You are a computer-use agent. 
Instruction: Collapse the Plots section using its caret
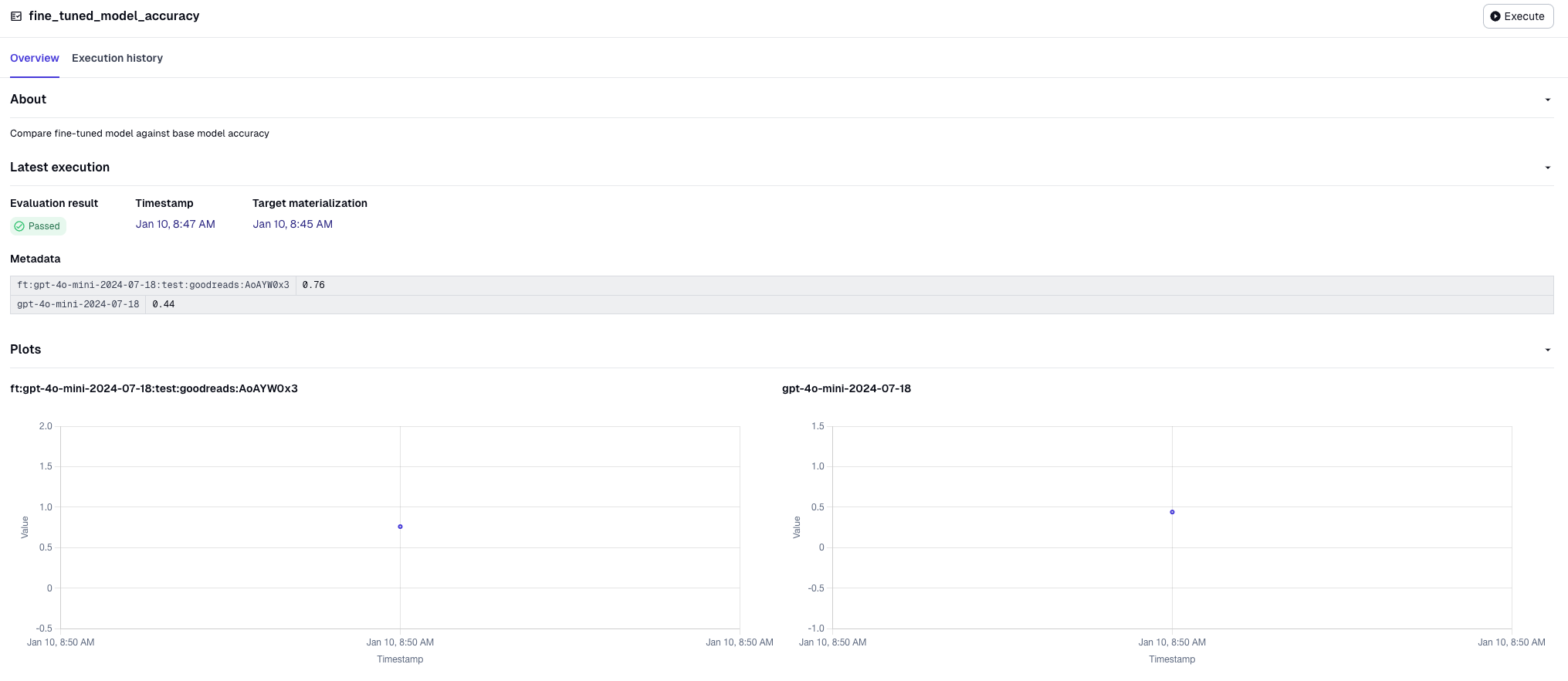coord(1547,350)
